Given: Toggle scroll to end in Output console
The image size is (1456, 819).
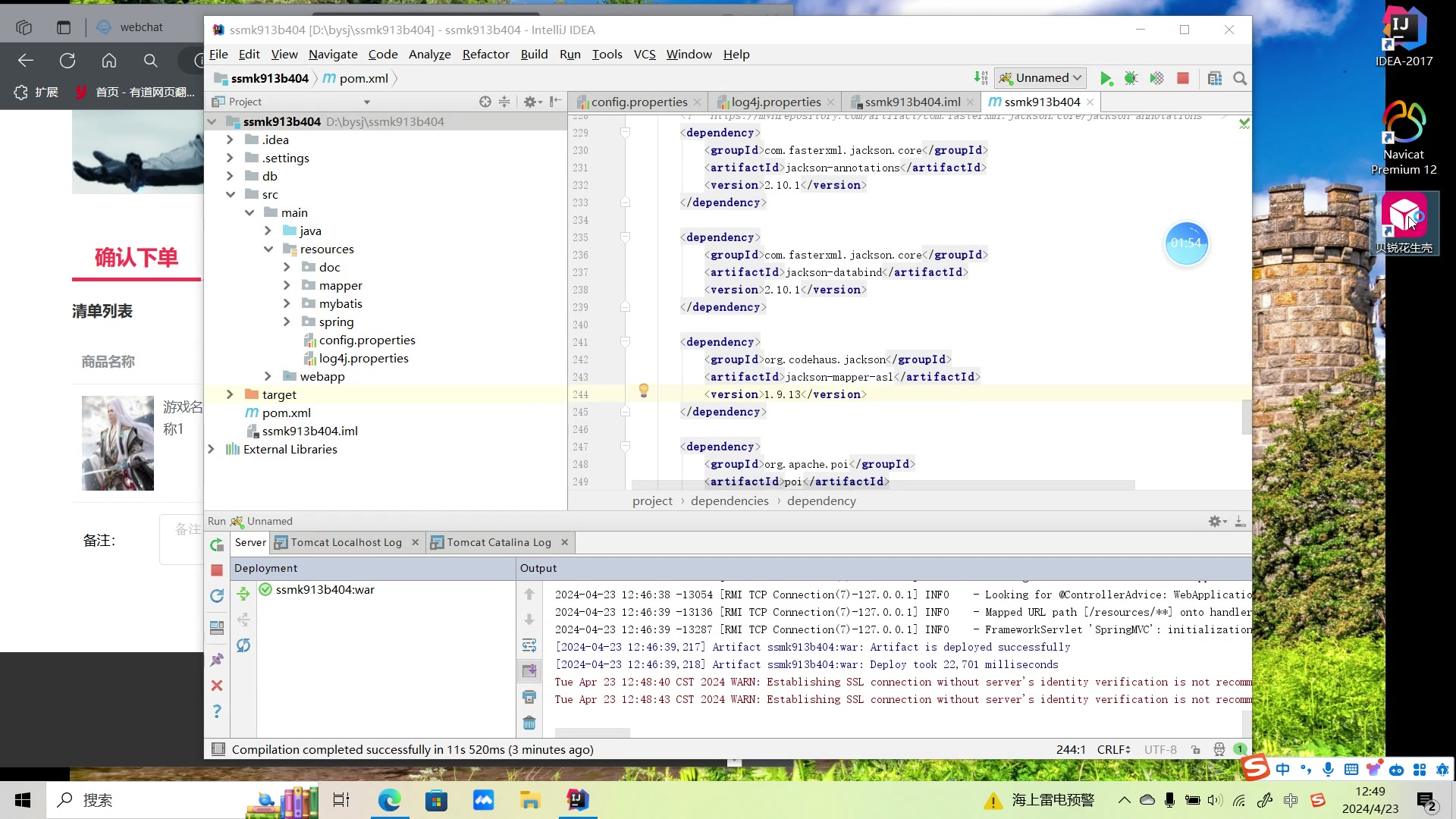Looking at the screenshot, I should coord(529,671).
